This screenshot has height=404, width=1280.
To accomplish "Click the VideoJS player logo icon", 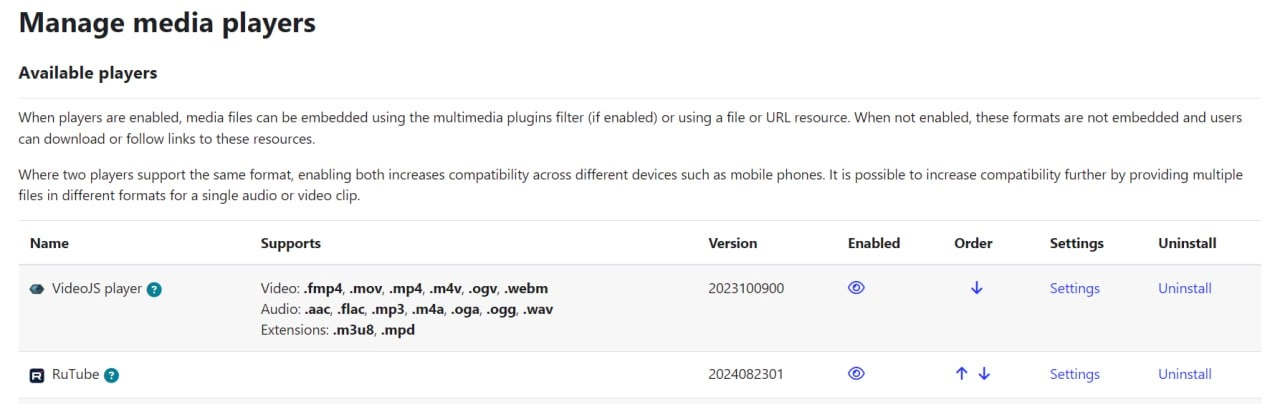I will (x=37, y=289).
